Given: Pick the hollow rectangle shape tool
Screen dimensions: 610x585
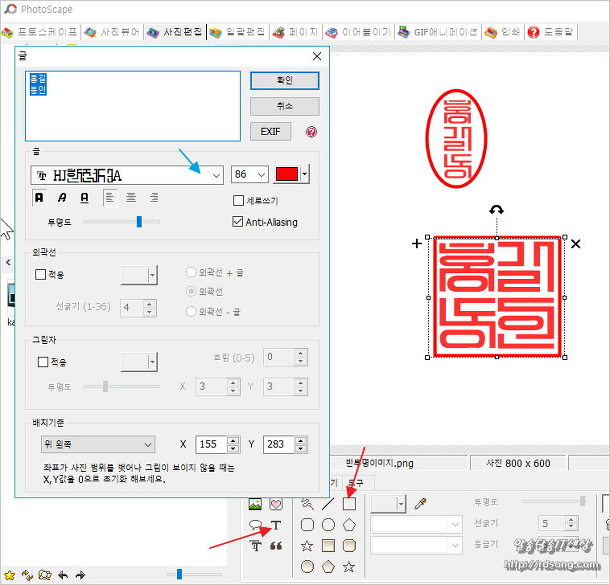Looking at the screenshot, I should tap(349, 504).
